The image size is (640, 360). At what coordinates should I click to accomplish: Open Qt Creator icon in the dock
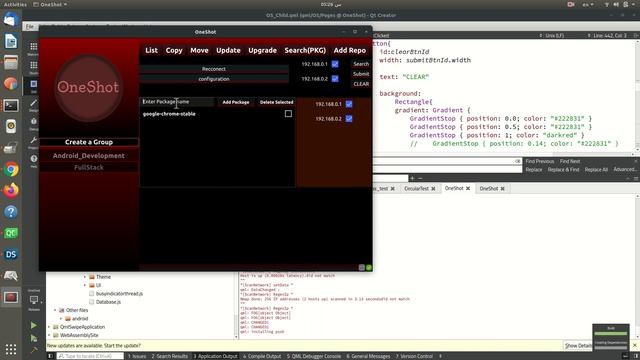coord(11,233)
